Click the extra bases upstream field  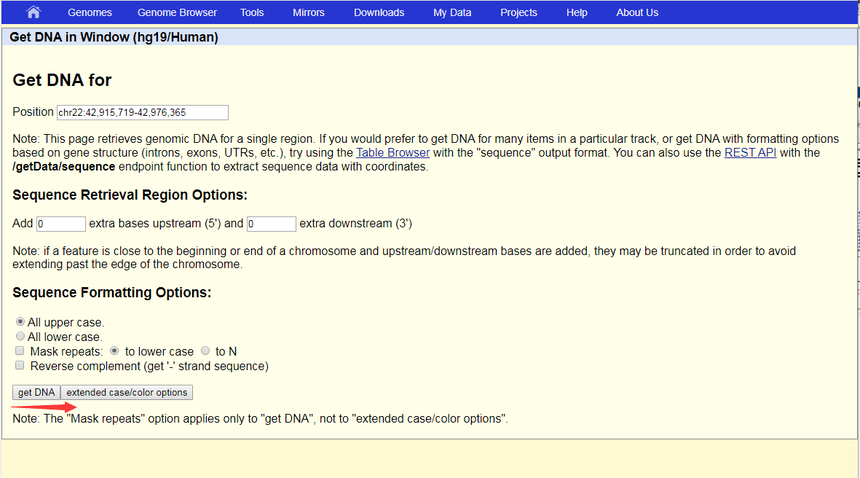[x=61, y=224]
